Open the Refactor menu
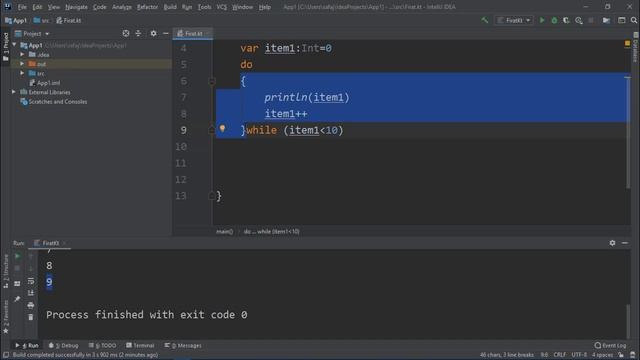 [x=147, y=7]
